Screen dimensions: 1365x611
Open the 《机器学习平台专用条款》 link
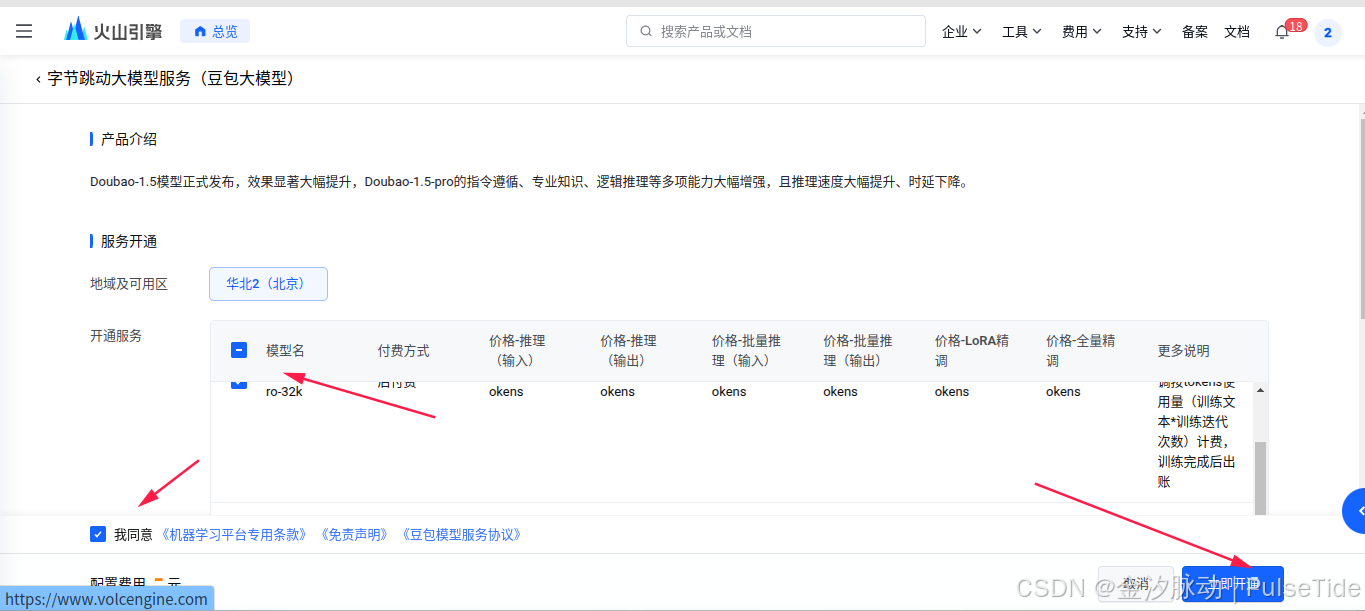tap(233, 535)
